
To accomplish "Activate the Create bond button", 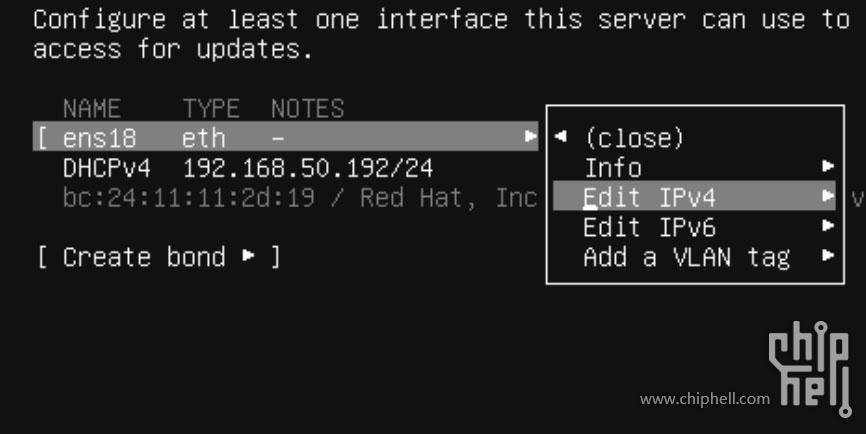I will pos(159,257).
